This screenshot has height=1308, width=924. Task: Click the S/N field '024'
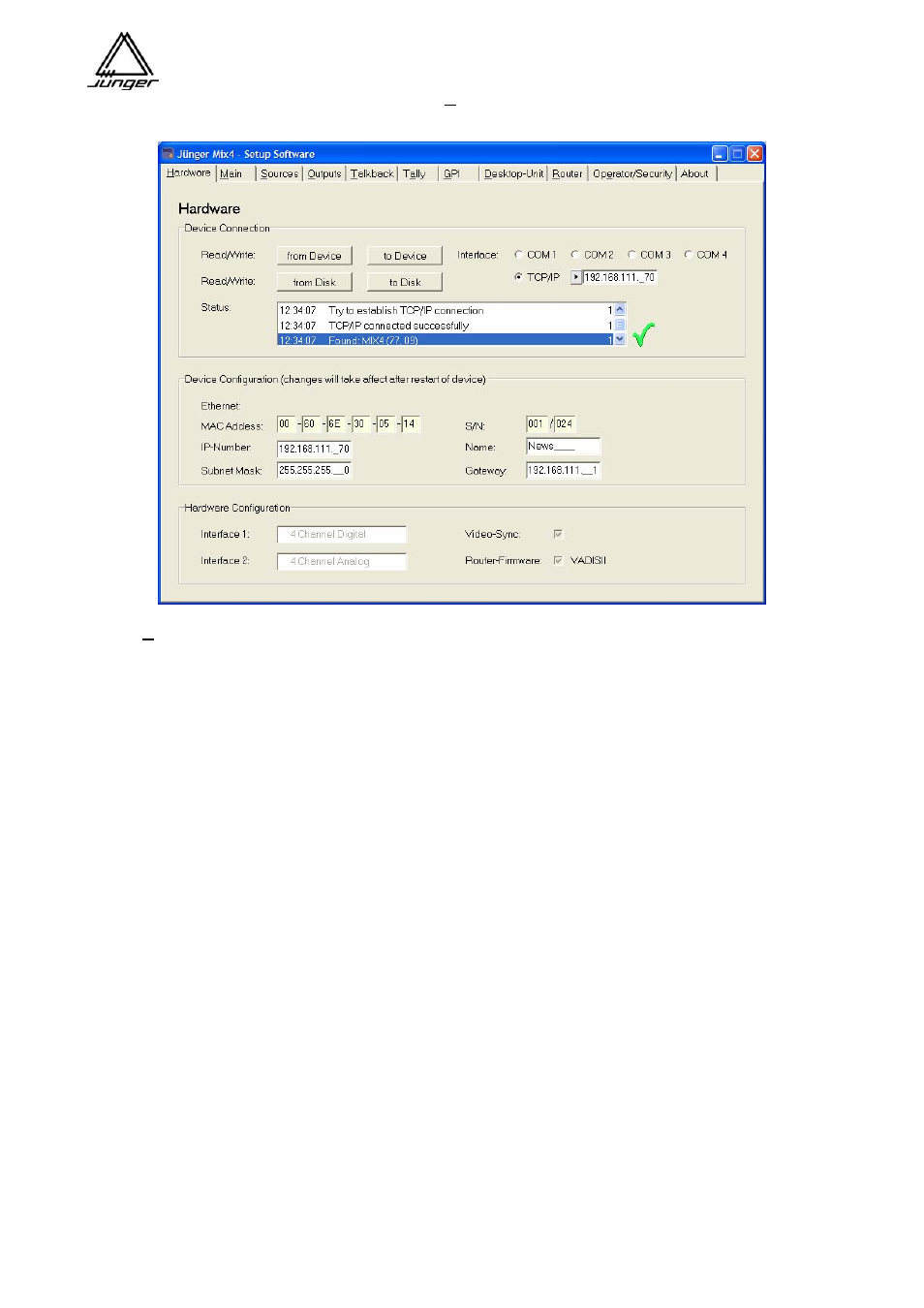(x=565, y=423)
